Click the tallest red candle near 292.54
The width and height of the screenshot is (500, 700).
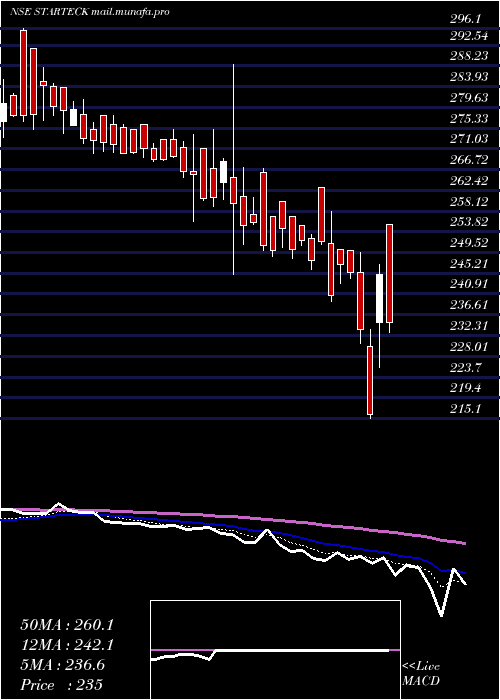click(23, 73)
